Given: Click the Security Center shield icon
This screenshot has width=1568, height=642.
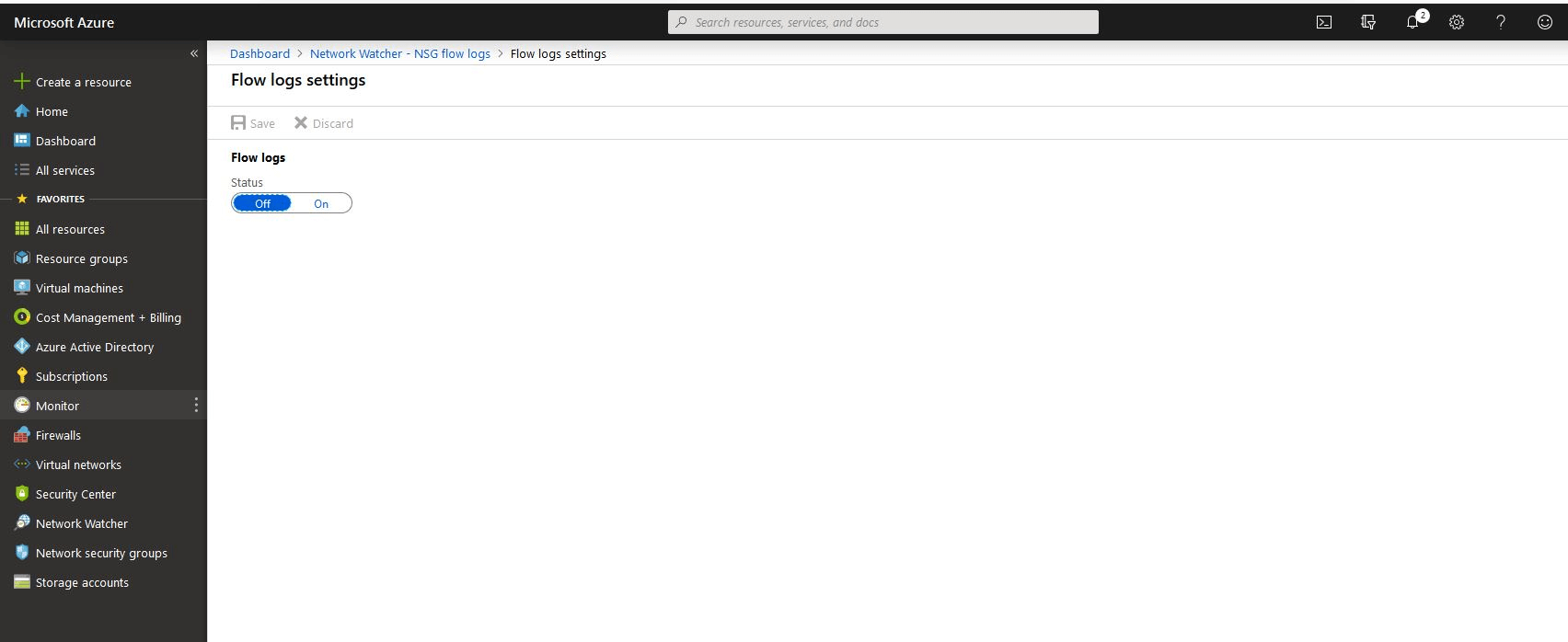Looking at the screenshot, I should pyautogui.click(x=22, y=493).
